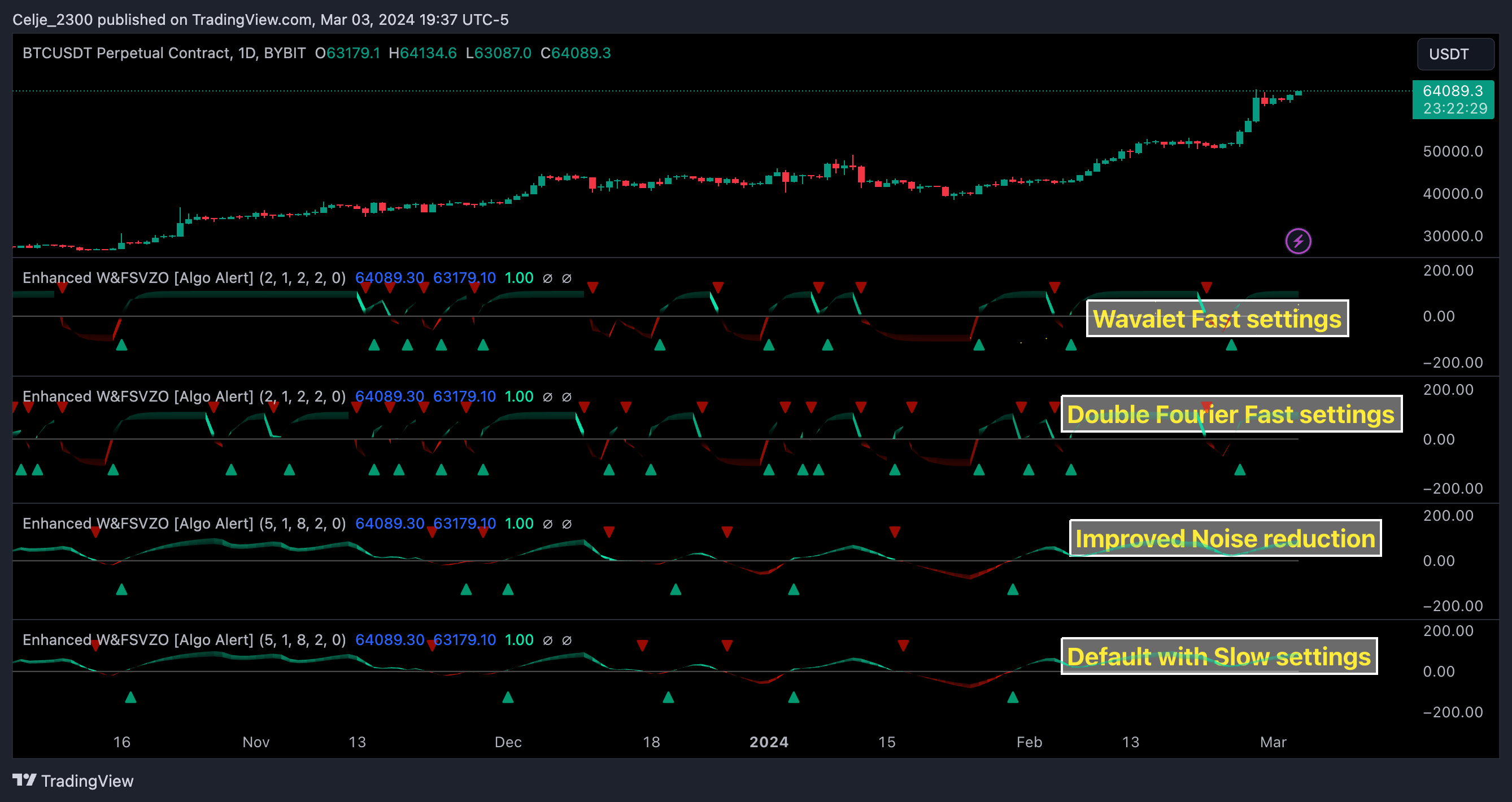The height and width of the screenshot is (802, 1512).
Task: Click the purple lightning bolt event icon
Action: (1298, 241)
